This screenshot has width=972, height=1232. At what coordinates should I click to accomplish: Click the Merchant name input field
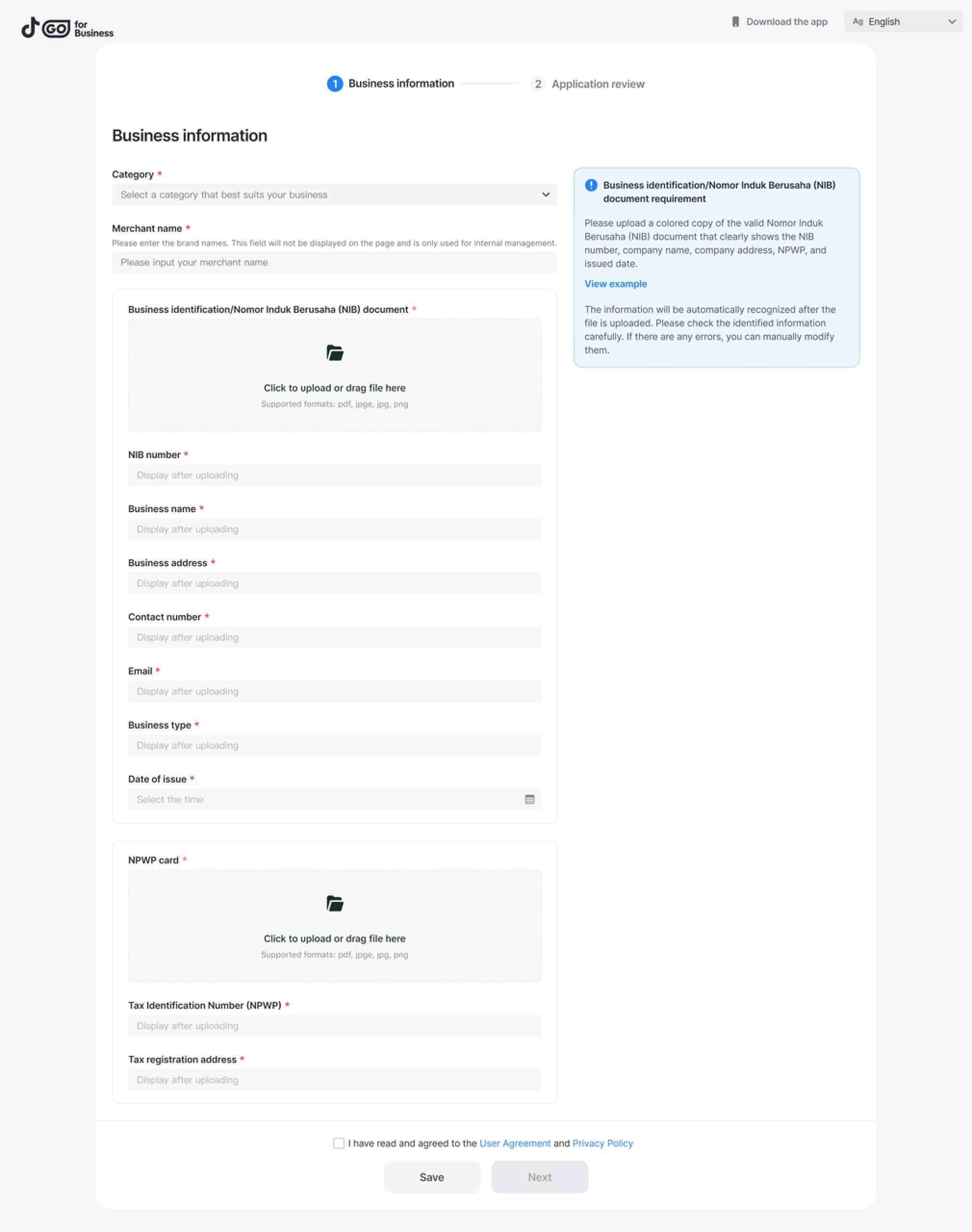334,262
